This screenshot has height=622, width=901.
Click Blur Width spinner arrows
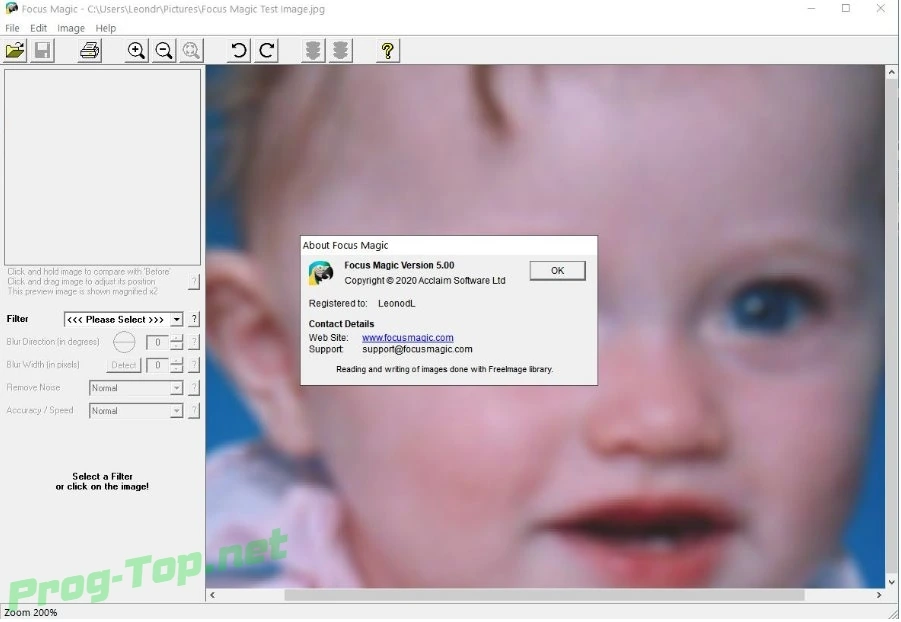(176, 365)
